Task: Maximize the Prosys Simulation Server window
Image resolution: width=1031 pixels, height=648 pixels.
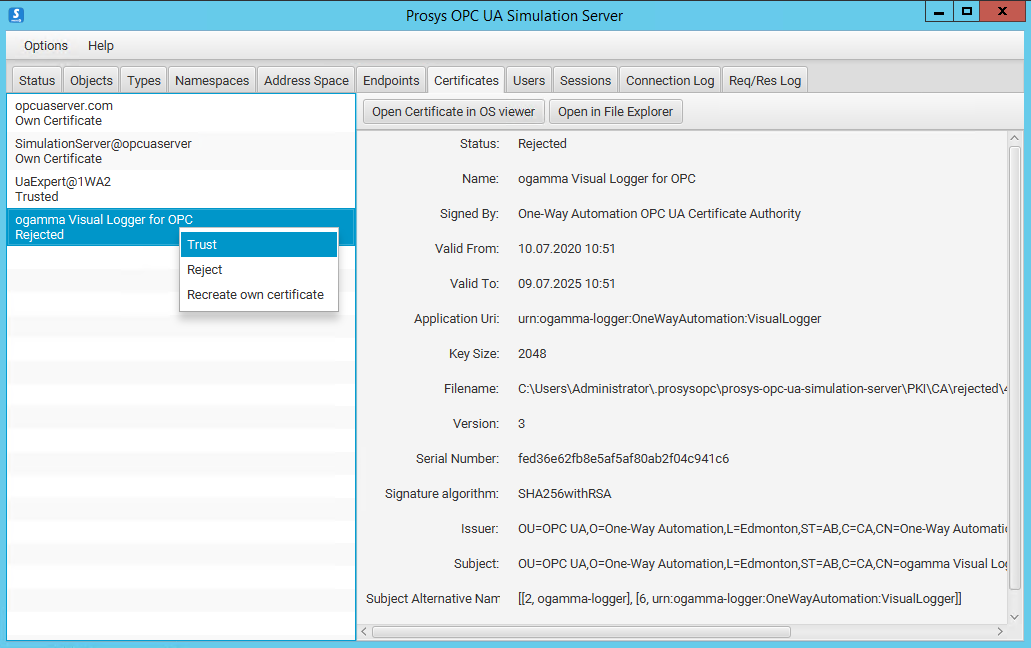Action: point(967,11)
